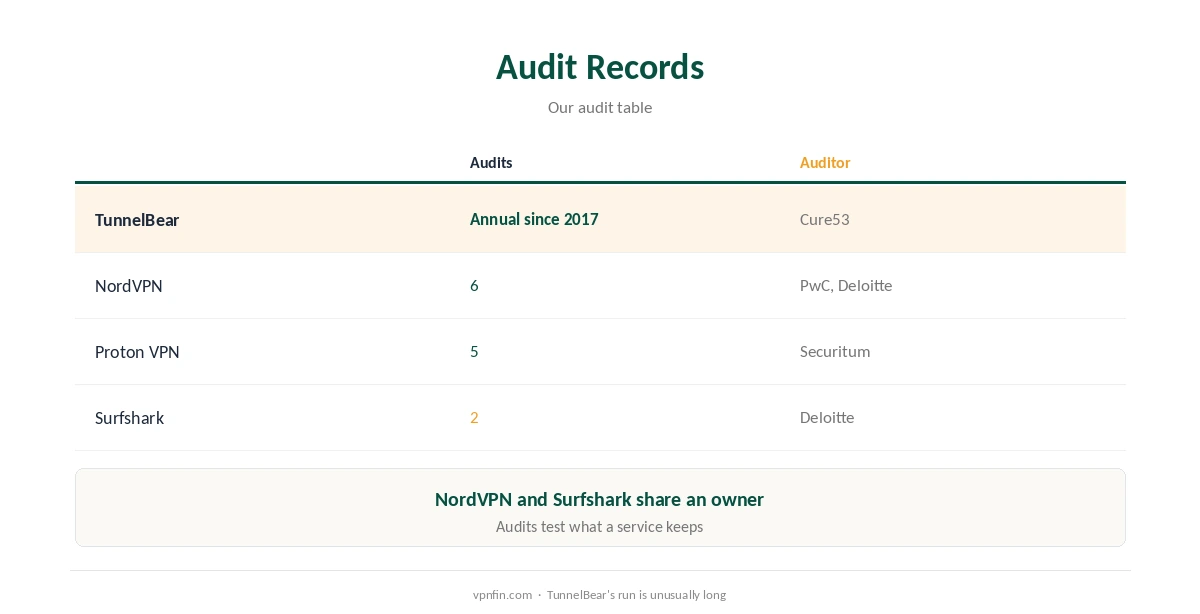
Task: Select the TunnelBear row name
Action: point(137,219)
